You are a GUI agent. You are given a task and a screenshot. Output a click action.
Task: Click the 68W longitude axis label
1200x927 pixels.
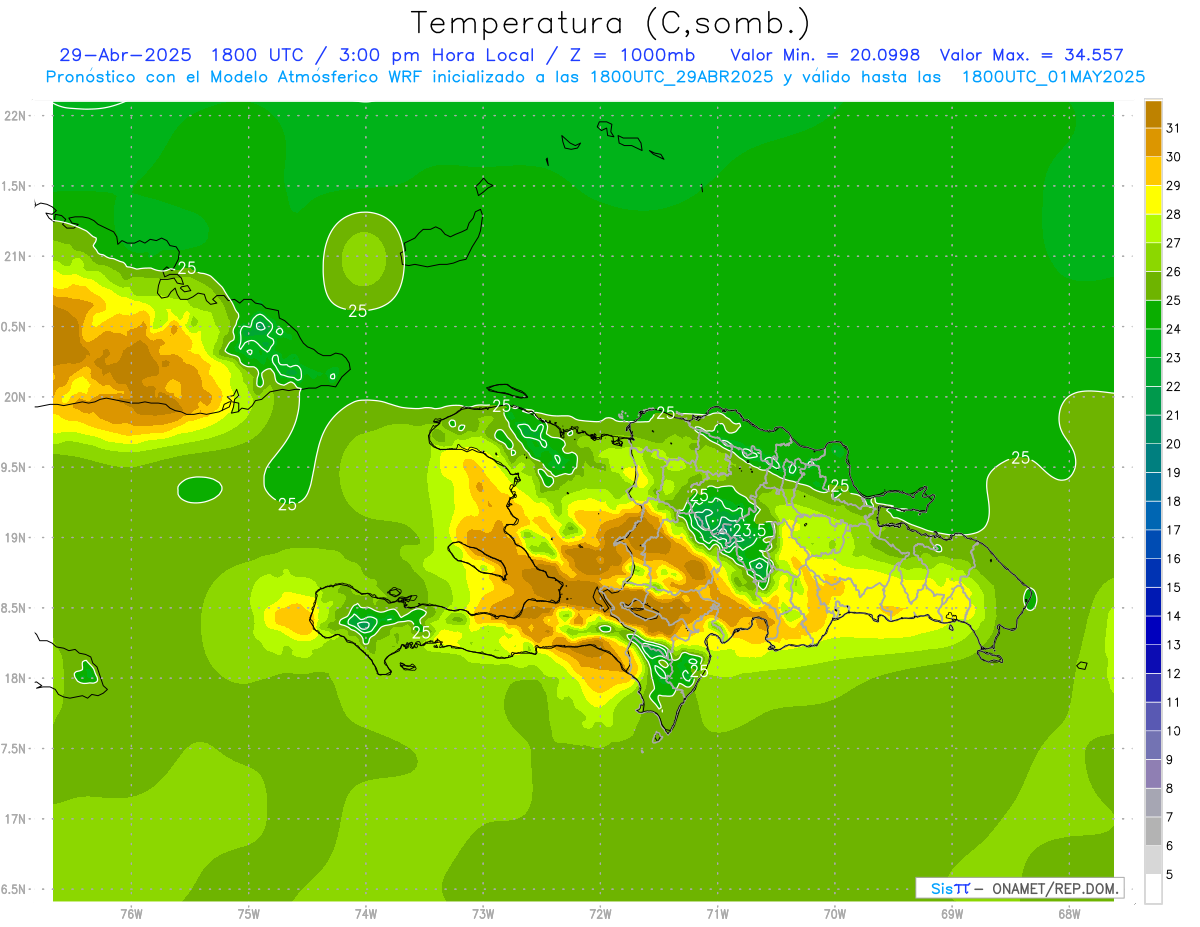1069,914
